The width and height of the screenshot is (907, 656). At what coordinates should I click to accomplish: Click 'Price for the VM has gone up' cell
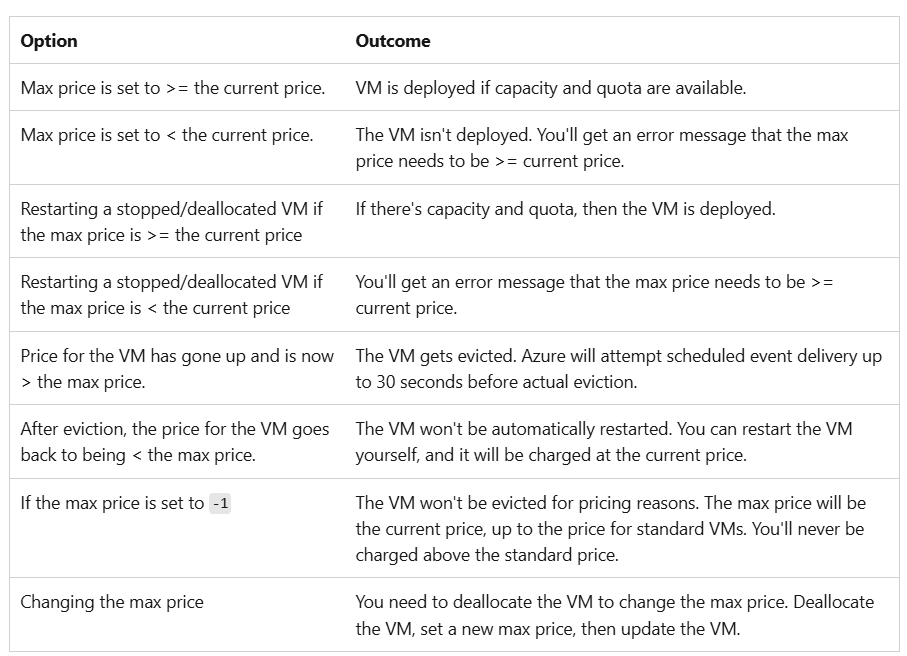177,368
